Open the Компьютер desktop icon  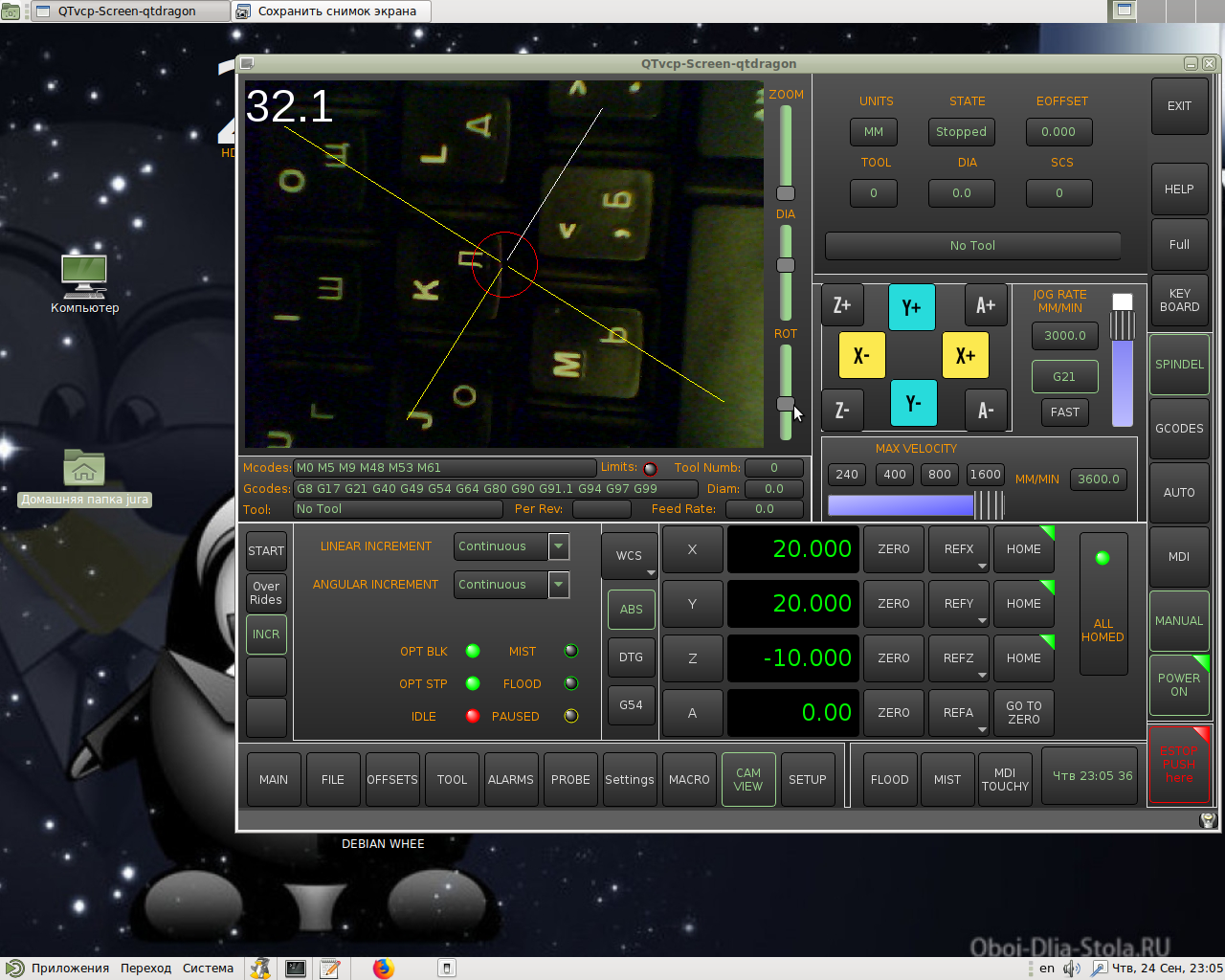point(84,283)
